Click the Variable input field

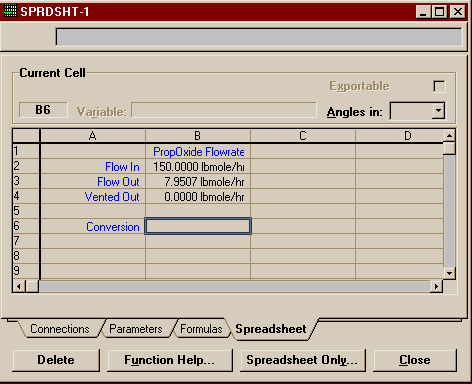point(224,110)
